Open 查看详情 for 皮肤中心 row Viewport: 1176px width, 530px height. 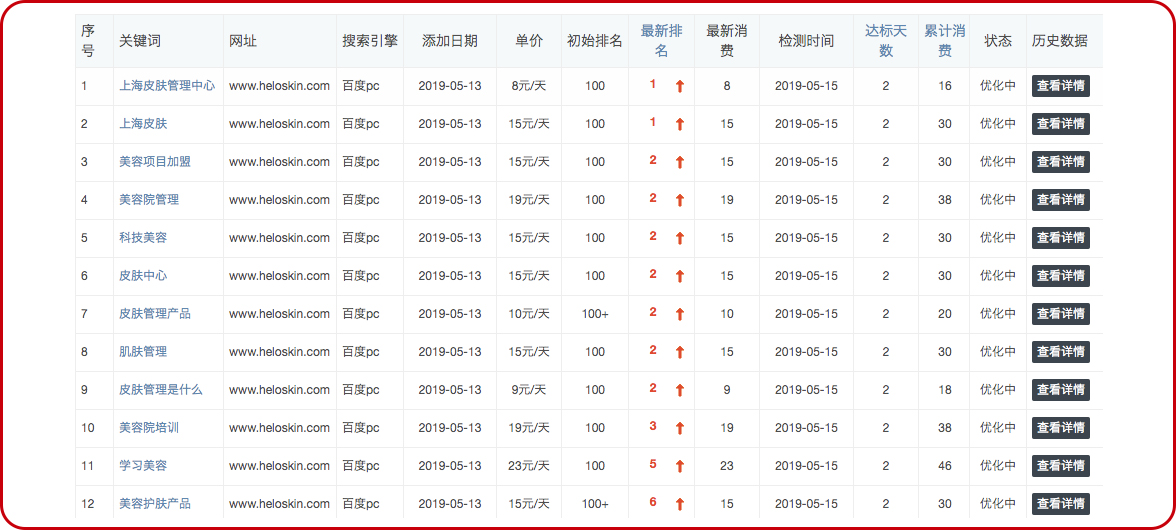[x=1060, y=276]
